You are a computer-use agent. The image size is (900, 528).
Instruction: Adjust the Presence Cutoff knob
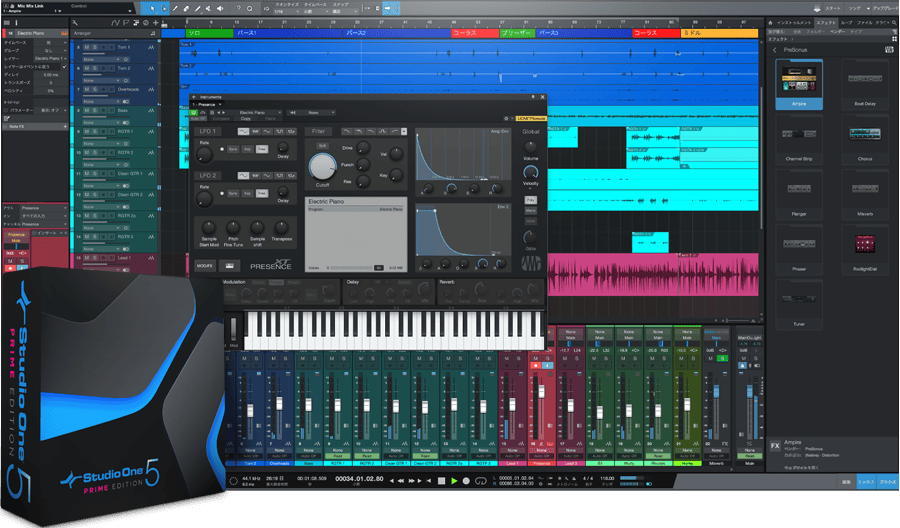322,167
